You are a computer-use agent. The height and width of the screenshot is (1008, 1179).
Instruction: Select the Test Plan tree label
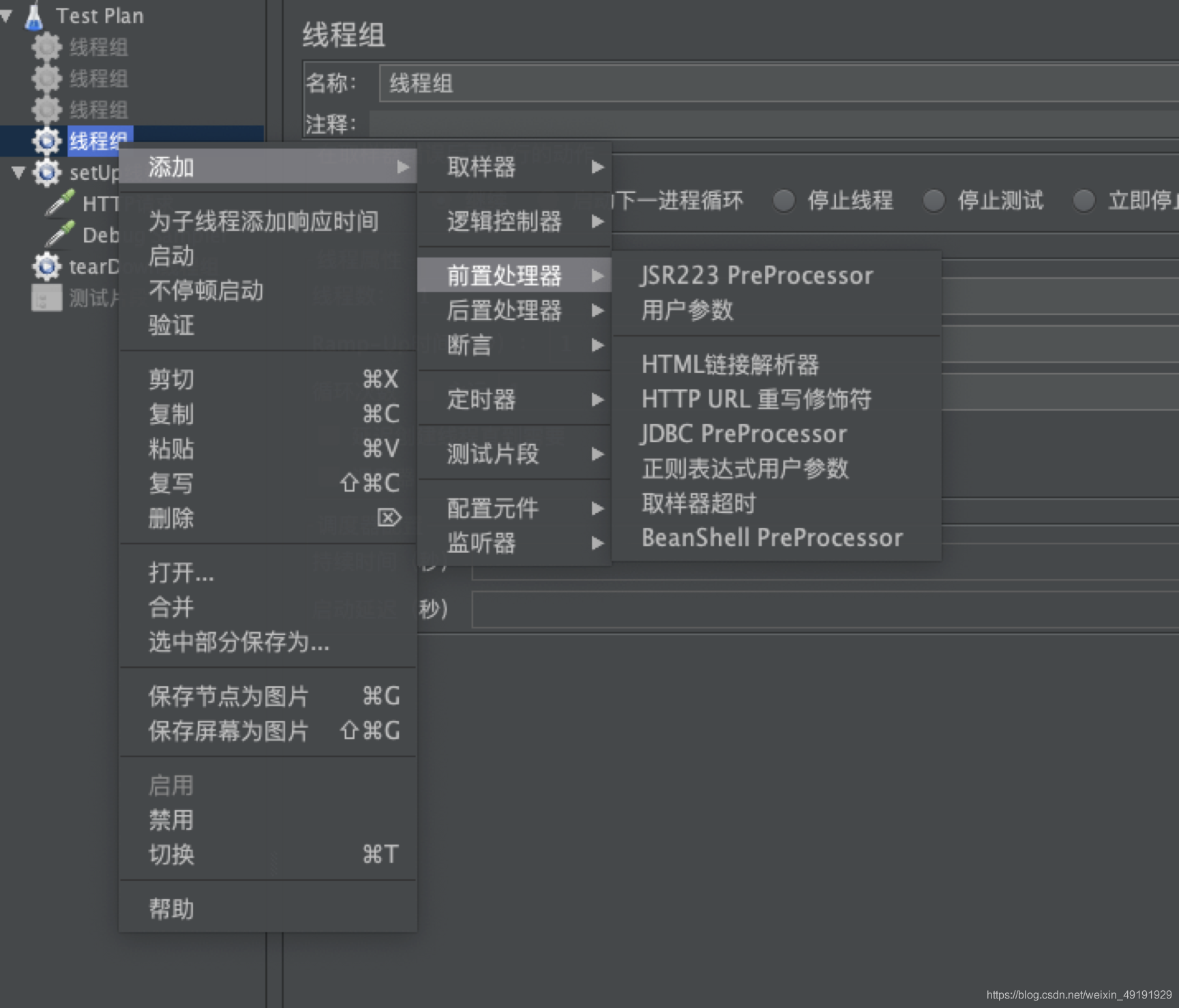pos(100,16)
